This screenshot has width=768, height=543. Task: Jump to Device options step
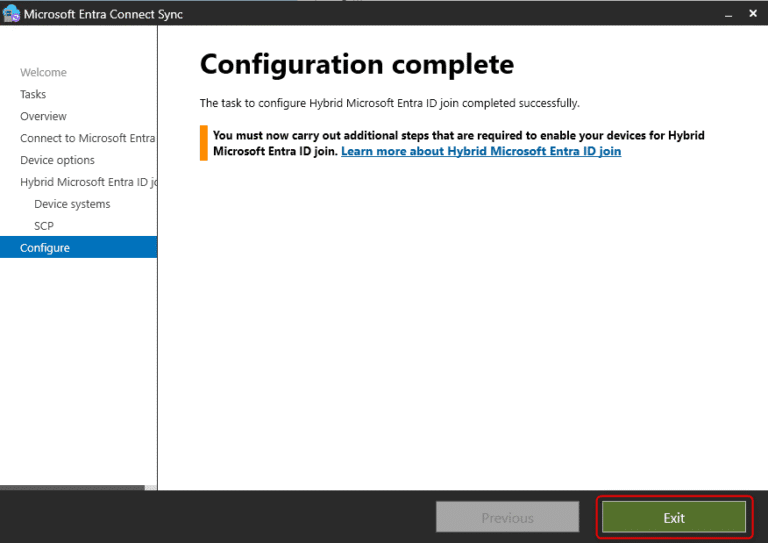pyautogui.click(x=57, y=160)
